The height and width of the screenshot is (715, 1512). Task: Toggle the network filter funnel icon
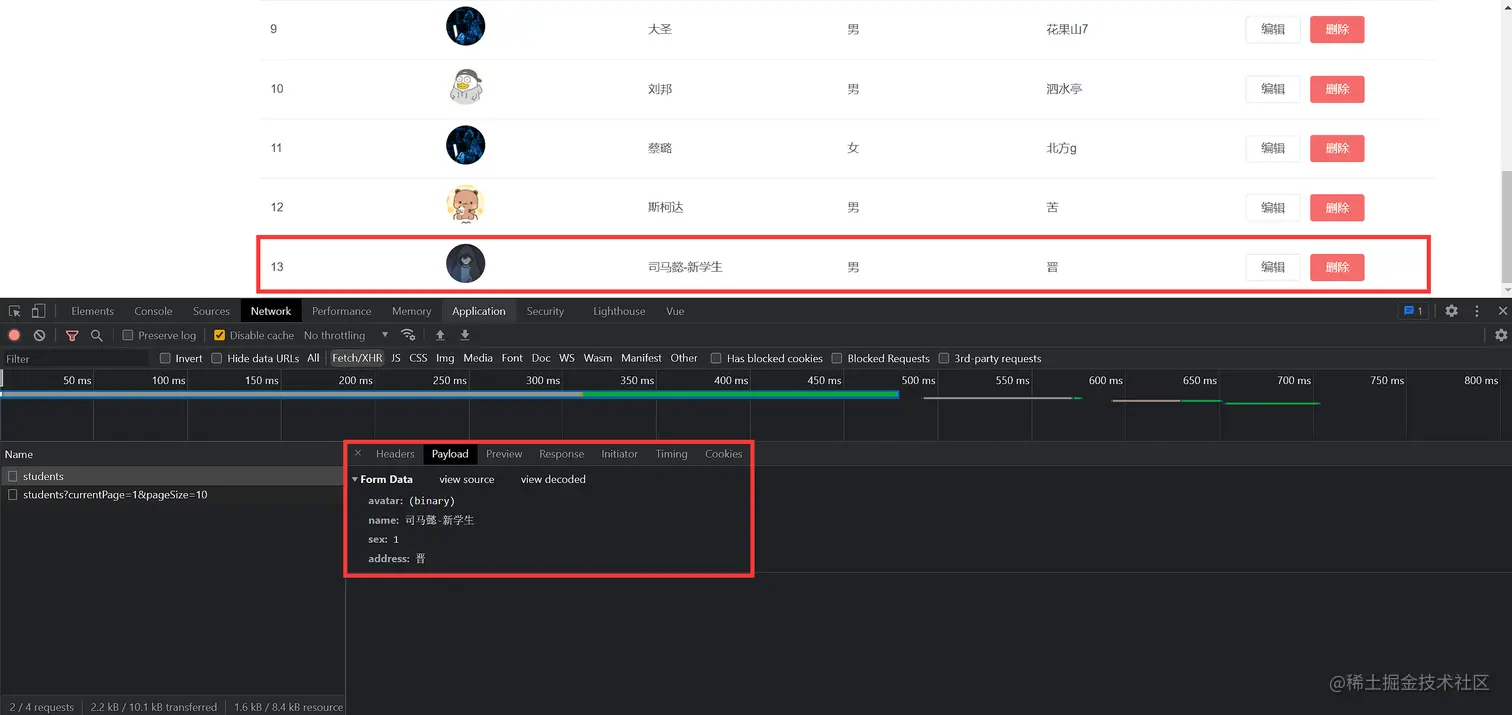[72, 335]
